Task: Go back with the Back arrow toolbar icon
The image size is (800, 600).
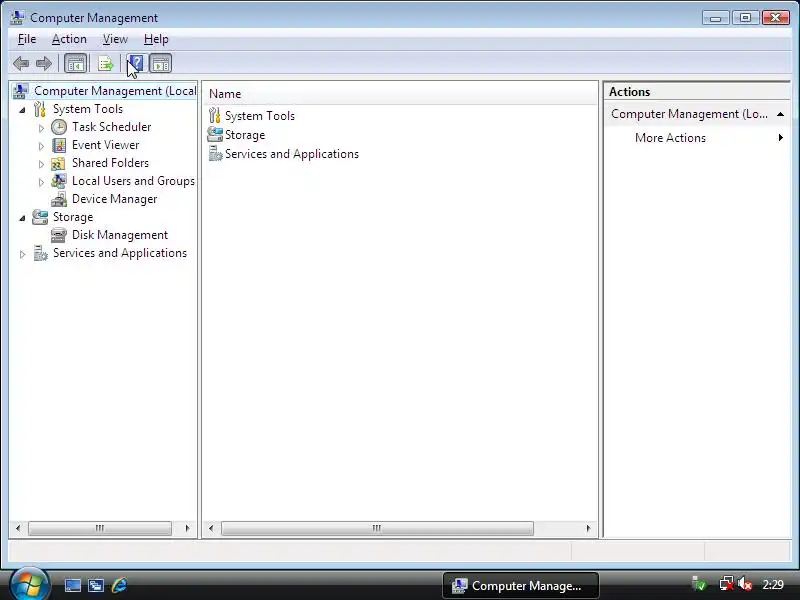Action: pyautogui.click(x=21, y=64)
